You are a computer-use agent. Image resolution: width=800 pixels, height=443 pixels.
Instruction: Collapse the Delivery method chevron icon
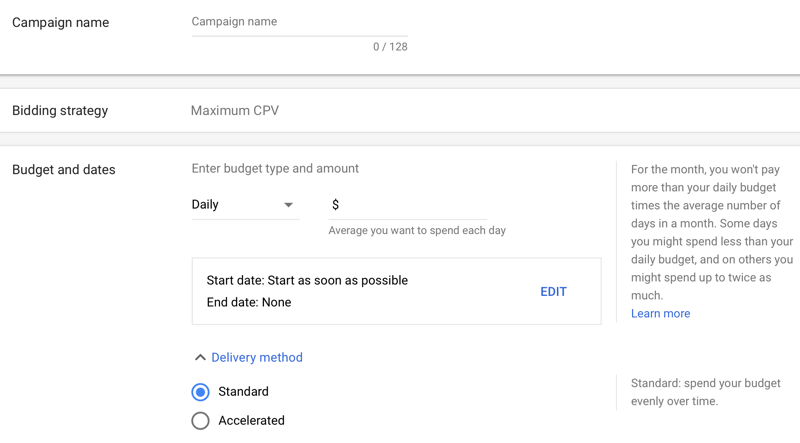coord(200,358)
